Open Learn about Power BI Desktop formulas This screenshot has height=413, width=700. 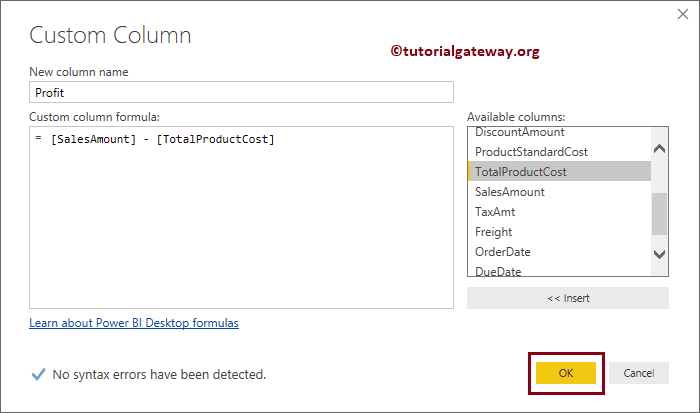(x=134, y=323)
